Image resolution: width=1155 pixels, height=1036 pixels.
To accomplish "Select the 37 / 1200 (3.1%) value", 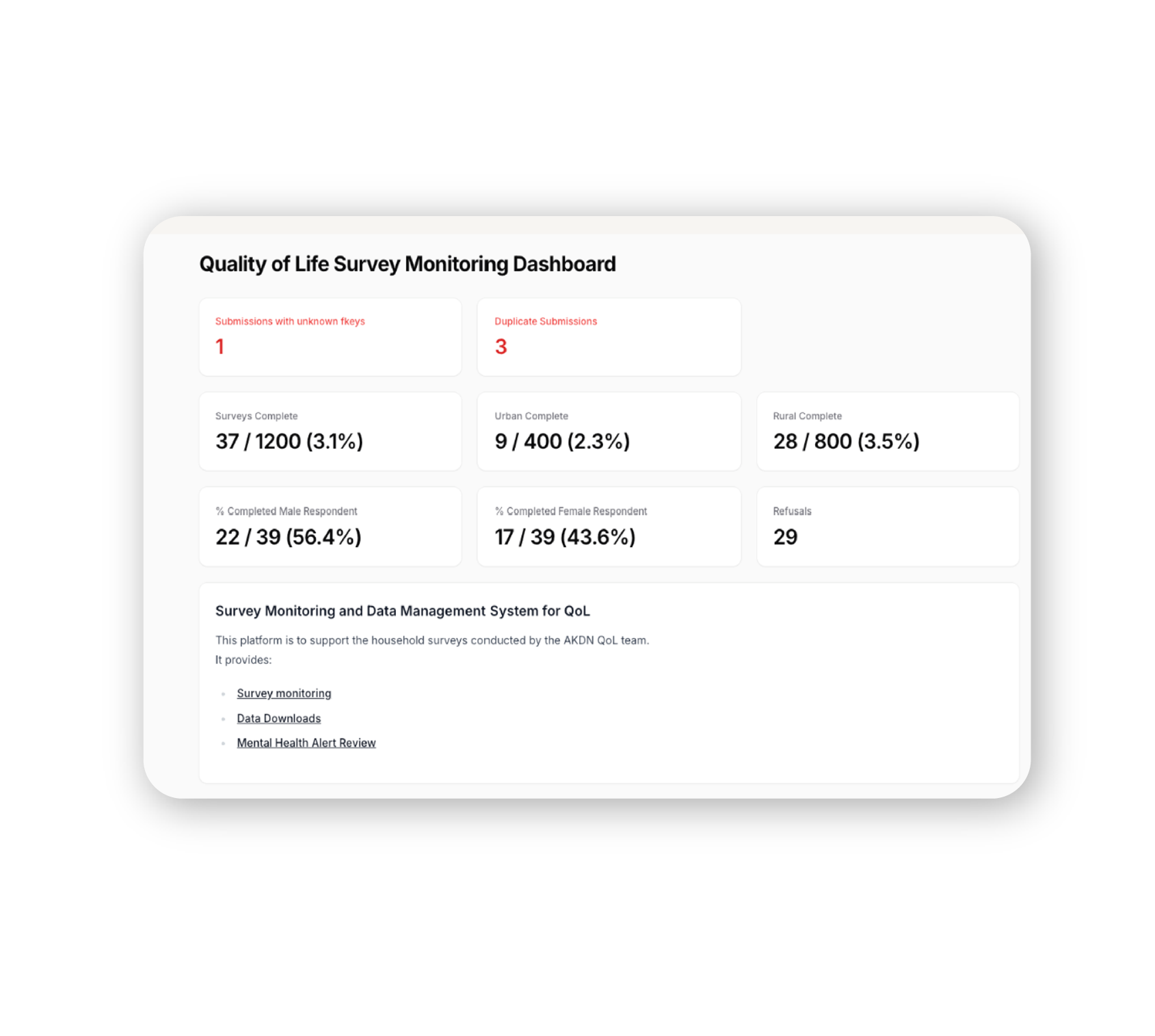I will (289, 442).
